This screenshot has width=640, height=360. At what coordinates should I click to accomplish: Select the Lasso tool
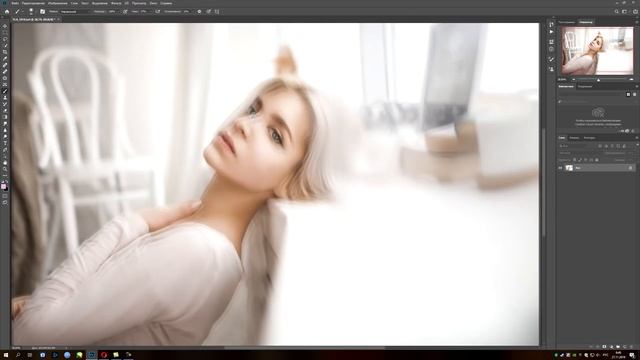pyautogui.click(x=5, y=39)
